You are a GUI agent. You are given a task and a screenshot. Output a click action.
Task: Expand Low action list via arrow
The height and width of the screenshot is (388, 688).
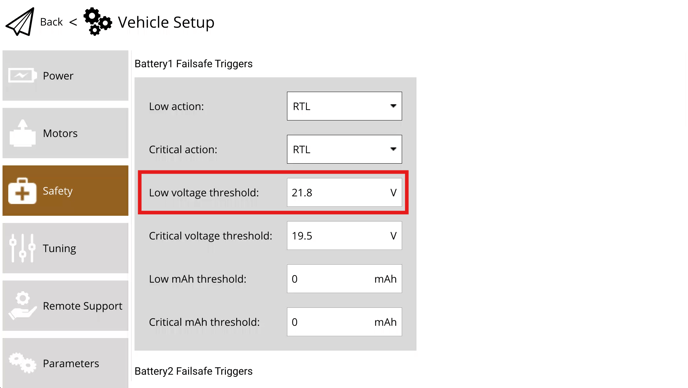click(x=393, y=106)
